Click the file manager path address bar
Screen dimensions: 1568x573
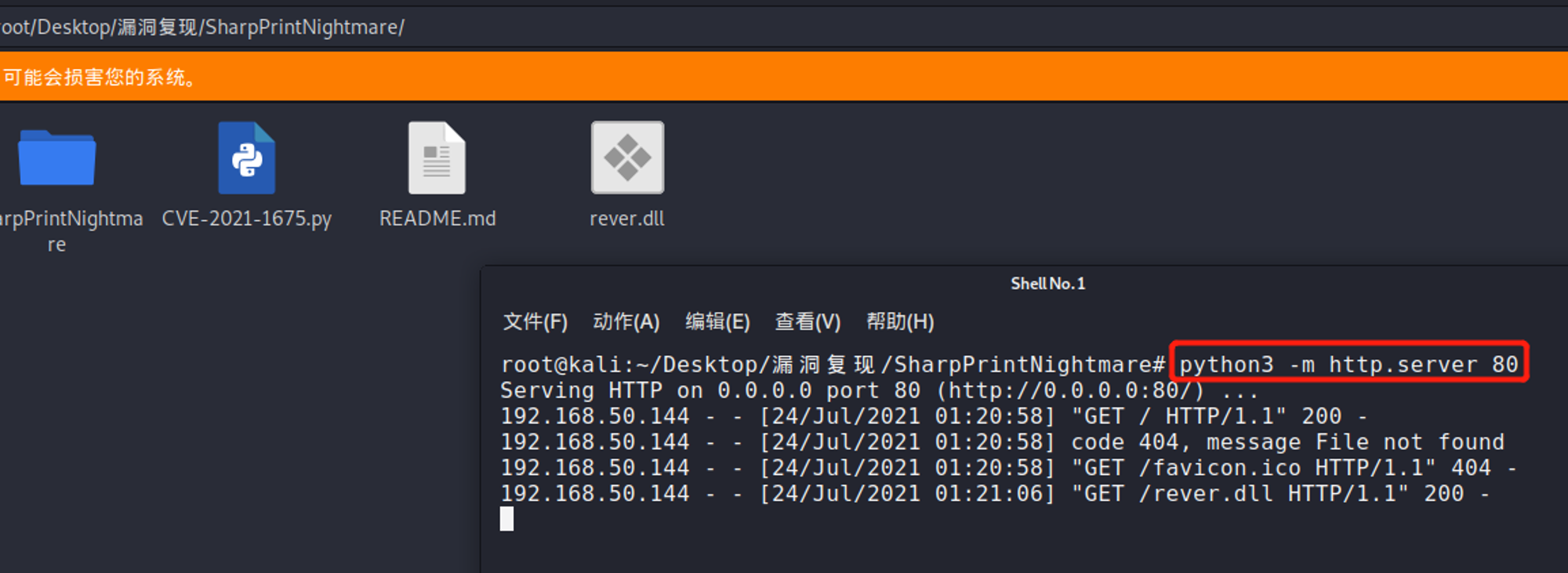pos(784,27)
